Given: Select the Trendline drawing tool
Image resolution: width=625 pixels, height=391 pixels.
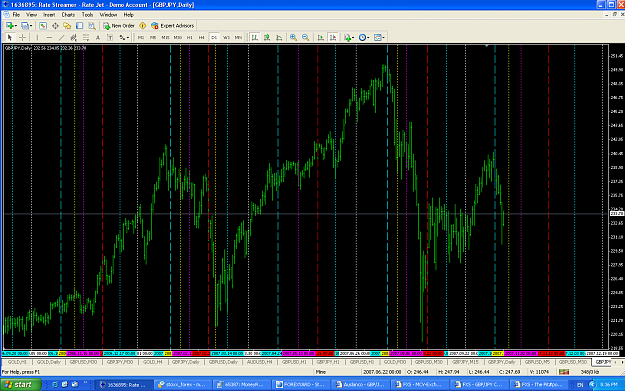Looking at the screenshot, I should pos(61,37).
